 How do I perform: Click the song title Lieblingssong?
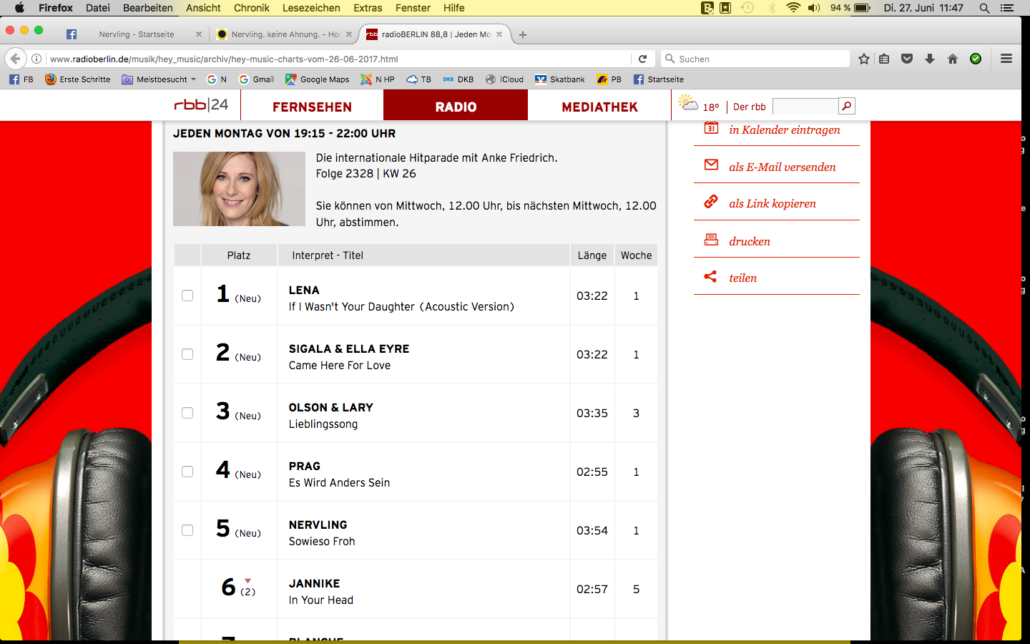[x=323, y=424]
